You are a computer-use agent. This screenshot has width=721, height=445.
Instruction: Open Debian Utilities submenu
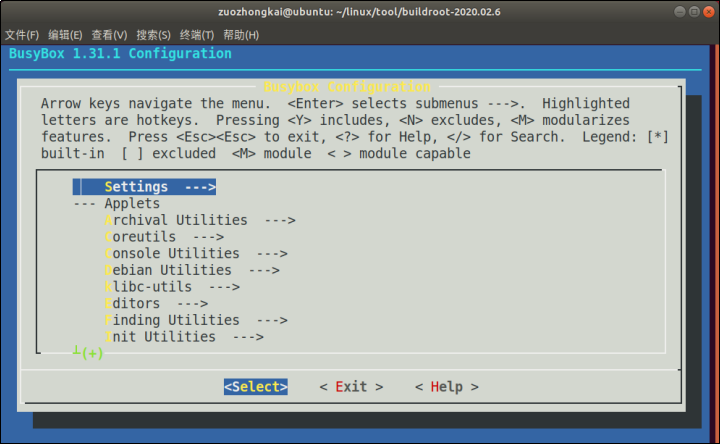192,270
